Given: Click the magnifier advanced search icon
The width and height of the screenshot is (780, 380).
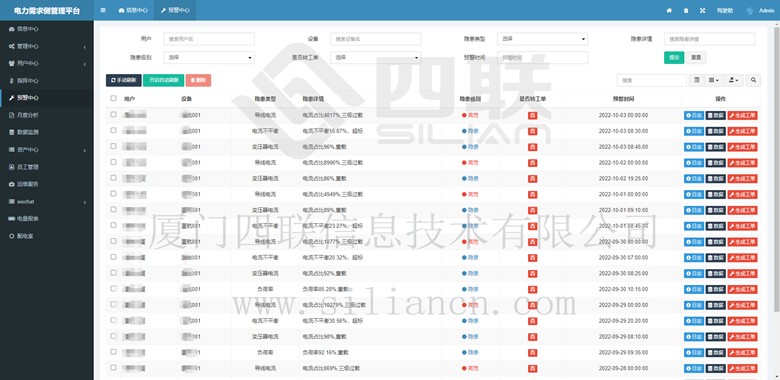Looking at the screenshot, I should (754, 80).
